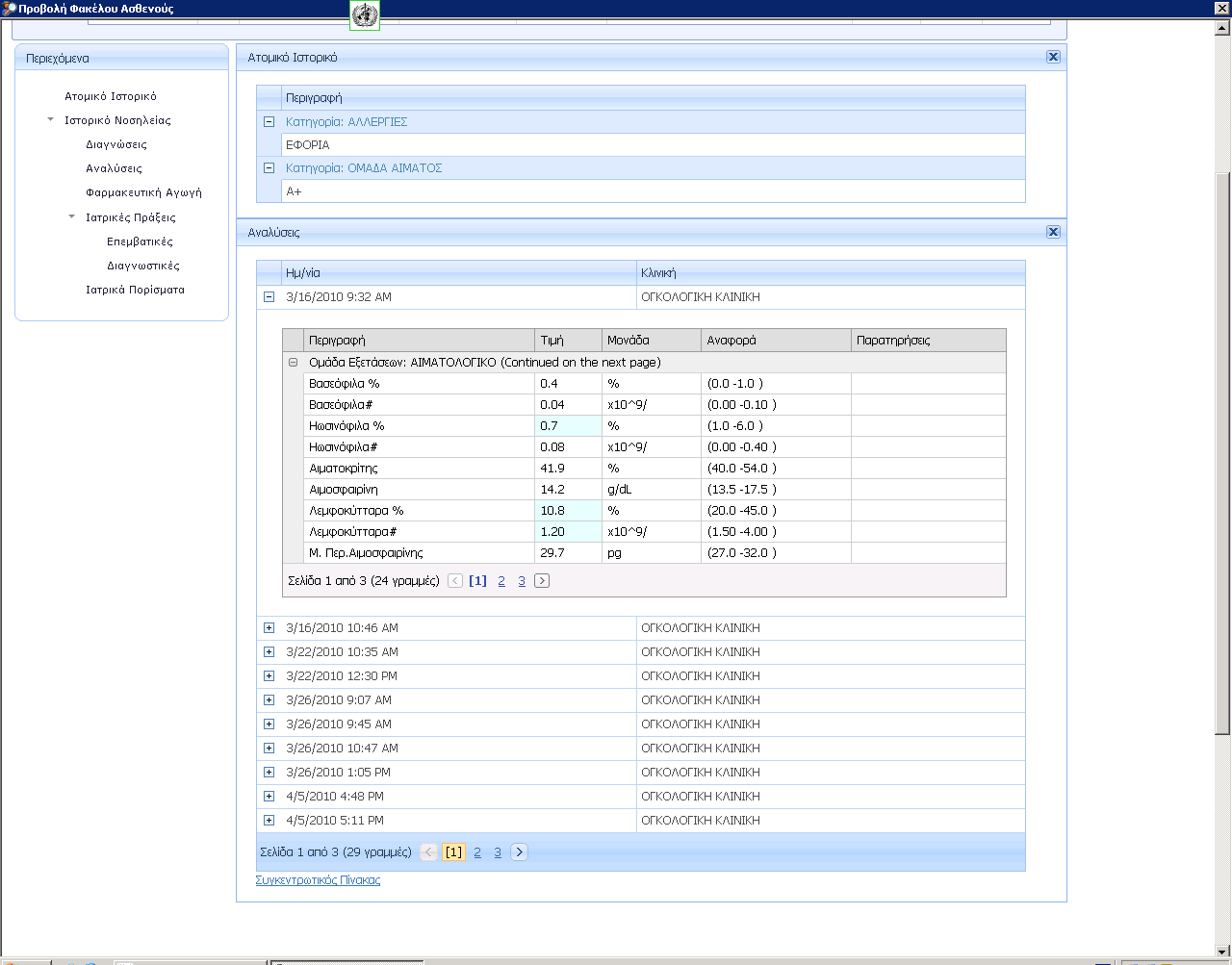Expand the 4/5/2010 4:48 PM row
The width and height of the screenshot is (1232, 965).
click(269, 797)
